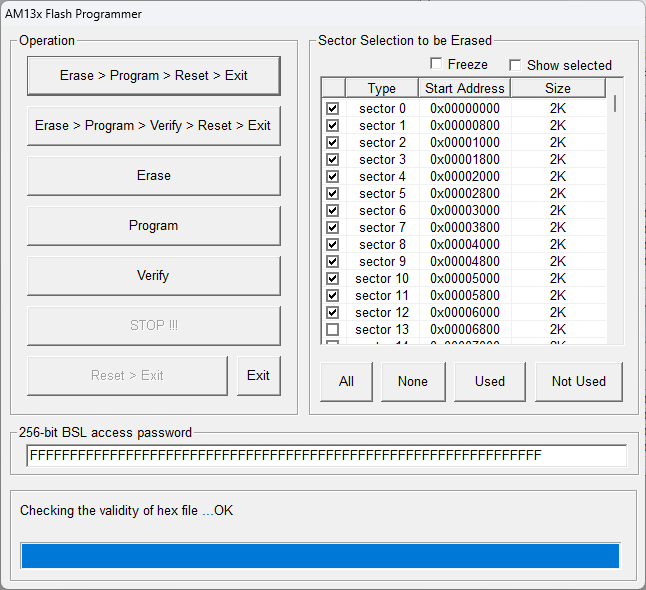Enable the Freeze checkbox

[x=436, y=64]
